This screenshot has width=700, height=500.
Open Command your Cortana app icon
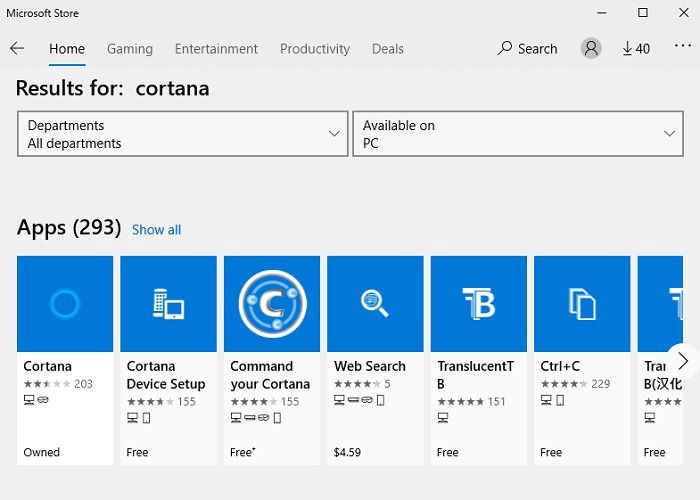272,304
